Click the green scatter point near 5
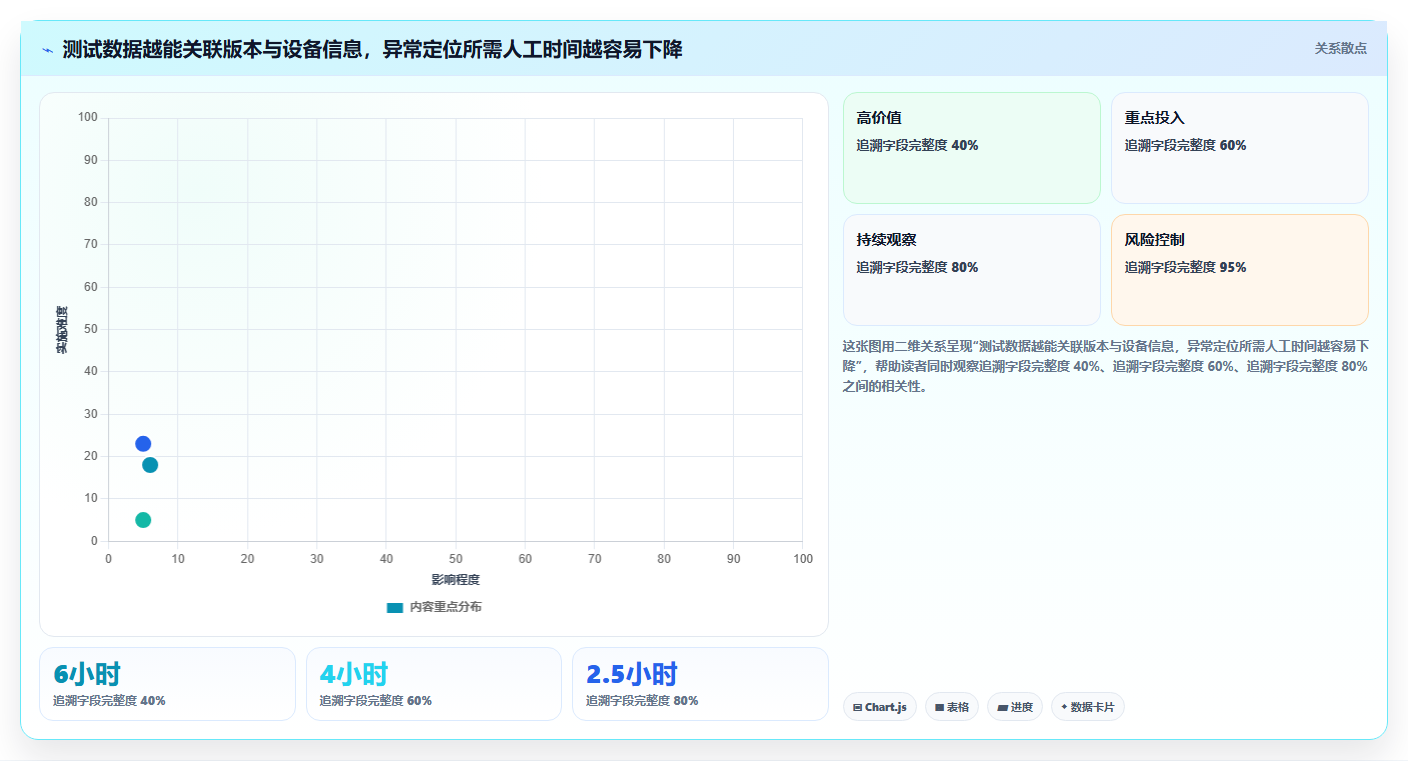This screenshot has width=1408, height=761. point(143,520)
